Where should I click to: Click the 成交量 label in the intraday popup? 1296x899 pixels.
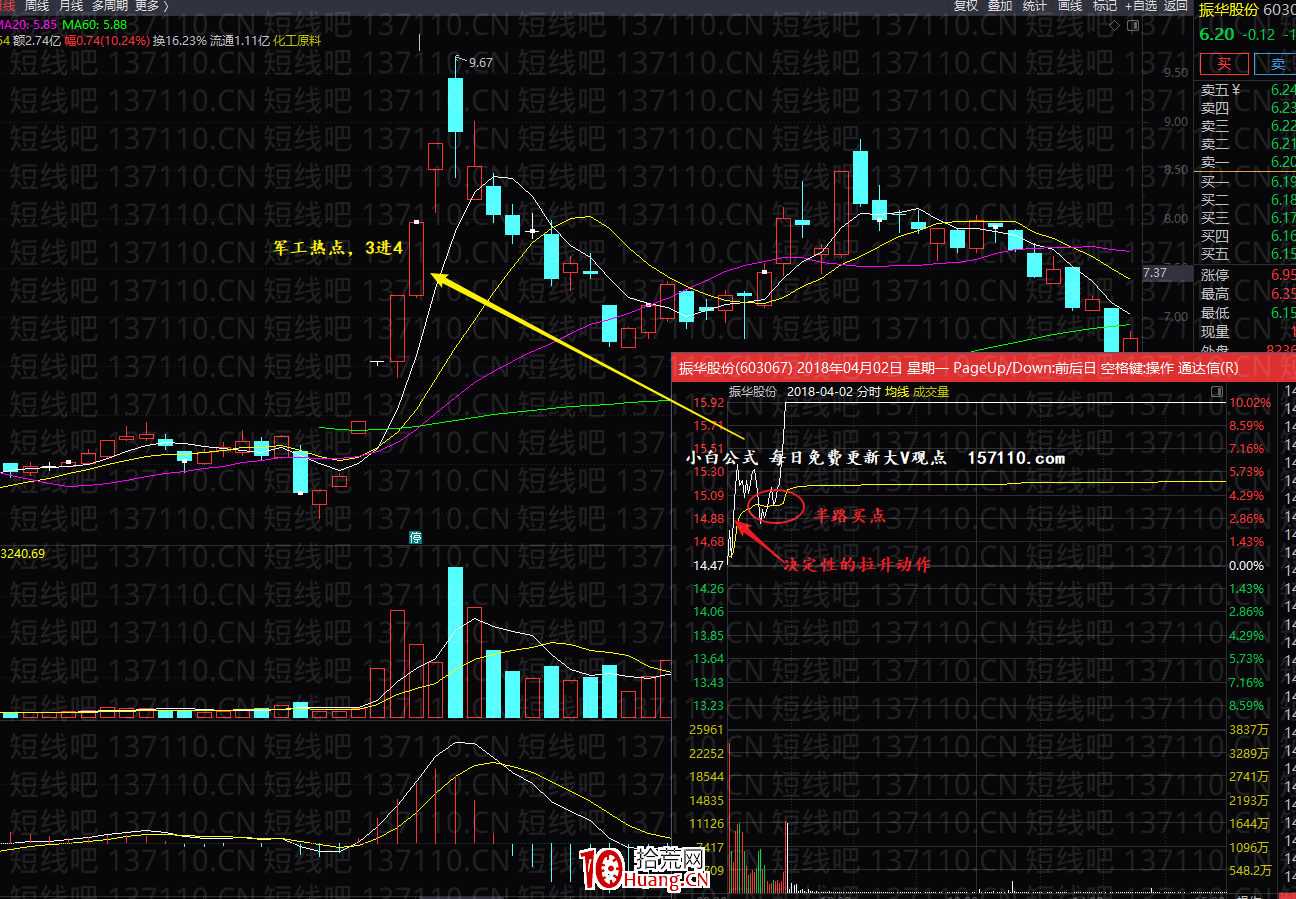[x=931, y=392]
